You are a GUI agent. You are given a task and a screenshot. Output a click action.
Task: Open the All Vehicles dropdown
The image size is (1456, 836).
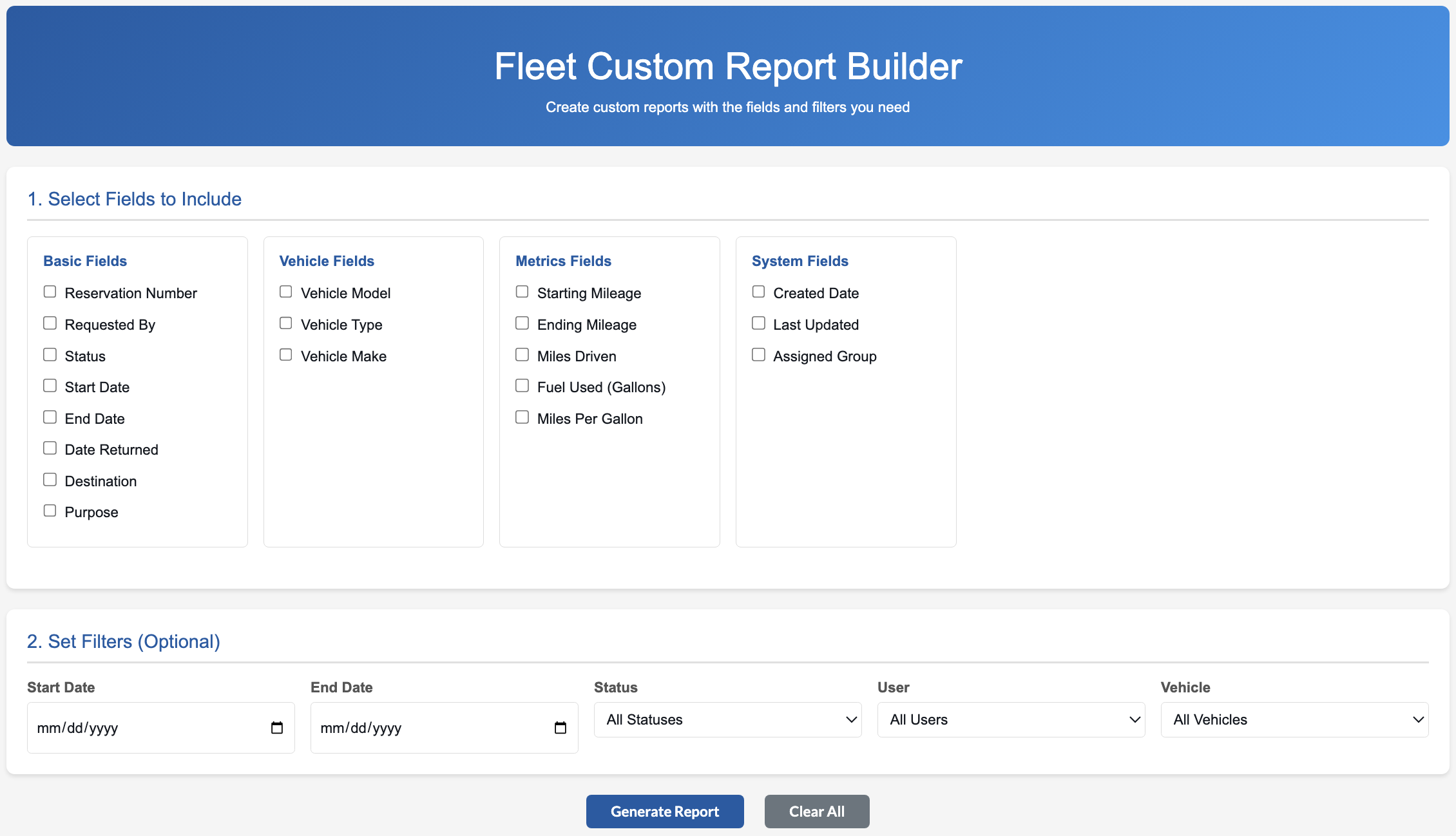click(1294, 719)
